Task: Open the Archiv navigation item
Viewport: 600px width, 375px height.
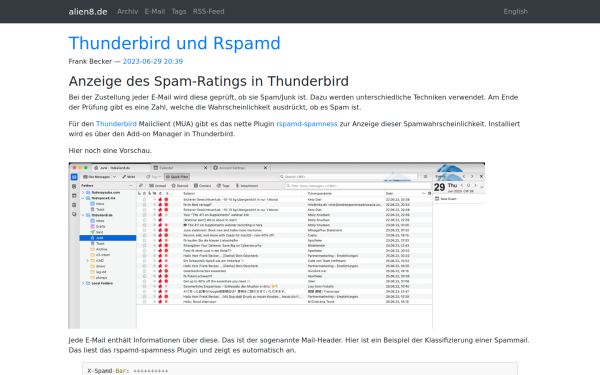Action: tap(127, 11)
